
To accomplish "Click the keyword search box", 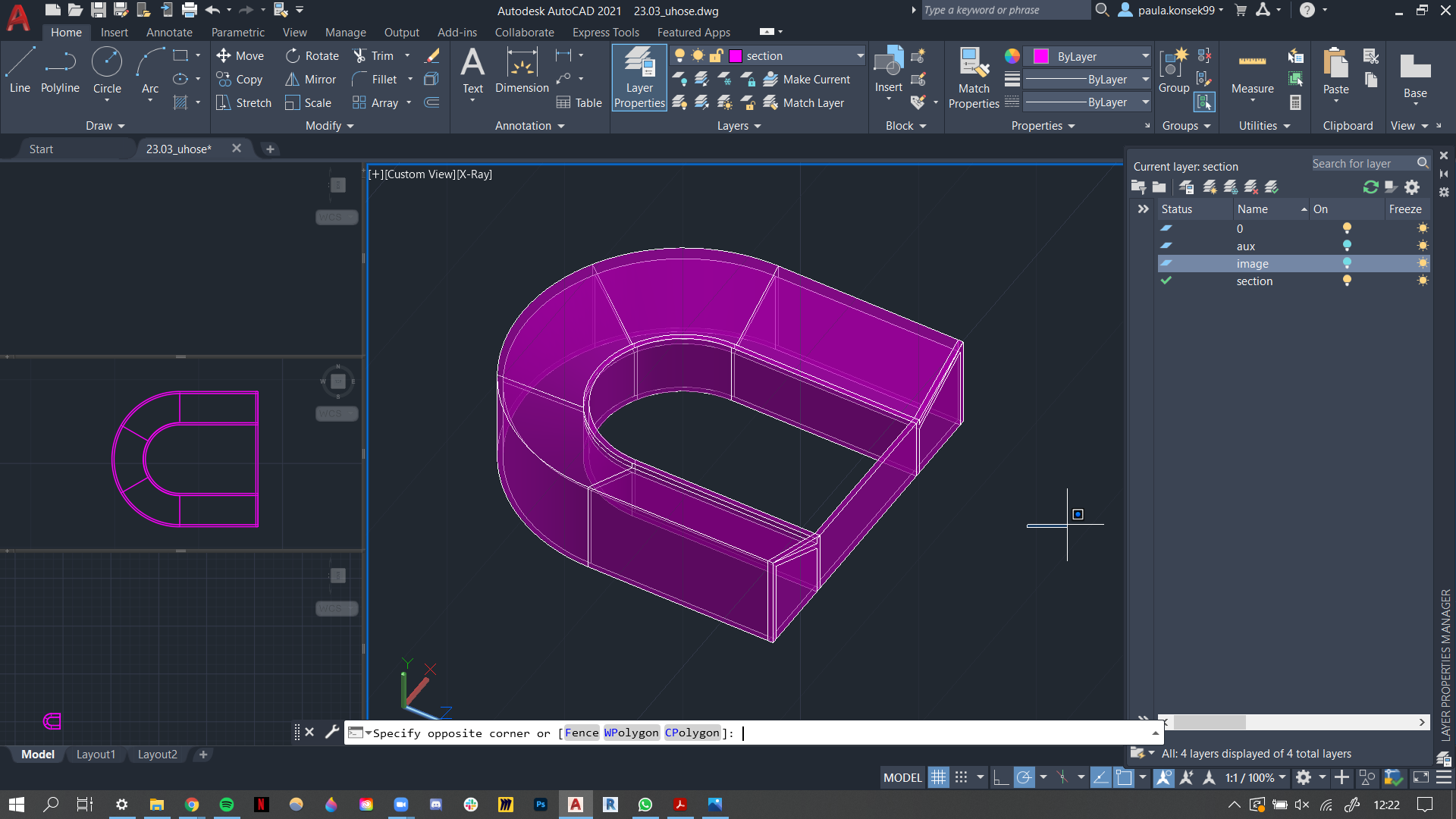I will tap(1006, 10).
